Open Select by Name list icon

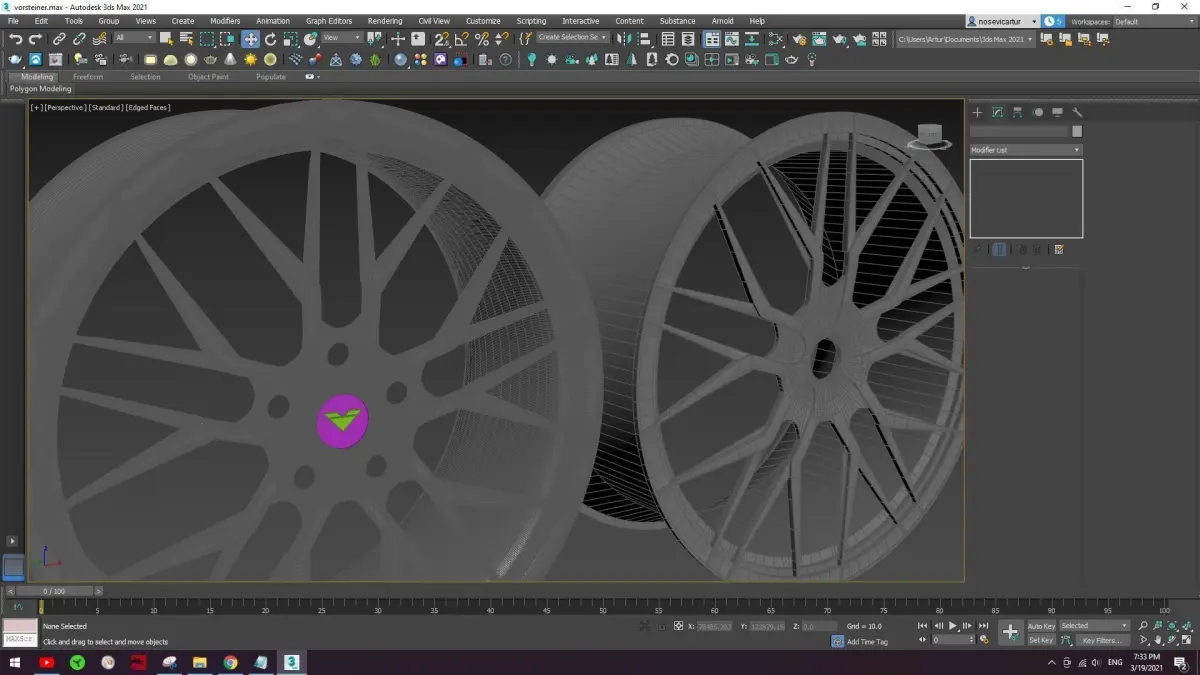pyautogui.click(x=186, y=39)
